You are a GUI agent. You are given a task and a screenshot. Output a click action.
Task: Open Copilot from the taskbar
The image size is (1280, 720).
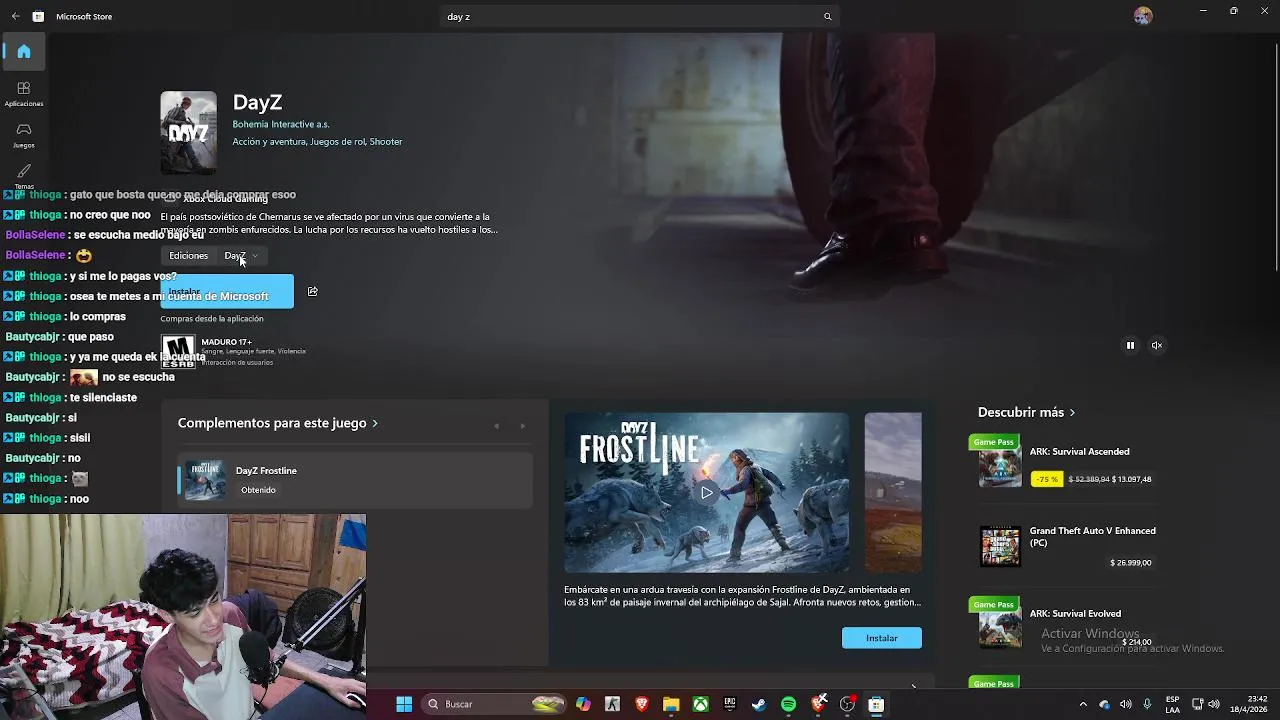(x=583, y=704)
